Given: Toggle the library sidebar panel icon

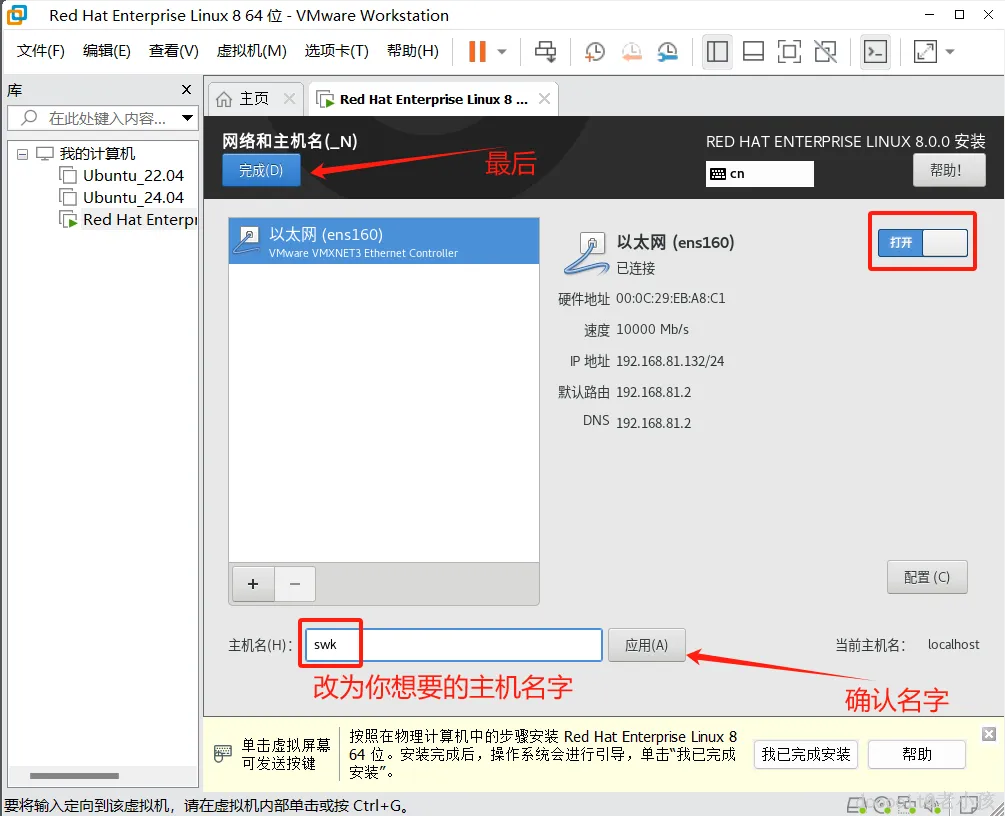Looking at the screenshot, I should click(x=717, y=51).
